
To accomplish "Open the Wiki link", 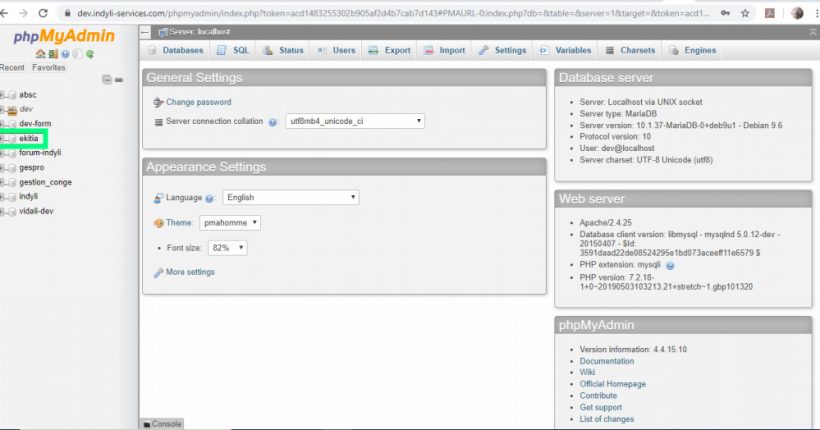I will [587, 372].
